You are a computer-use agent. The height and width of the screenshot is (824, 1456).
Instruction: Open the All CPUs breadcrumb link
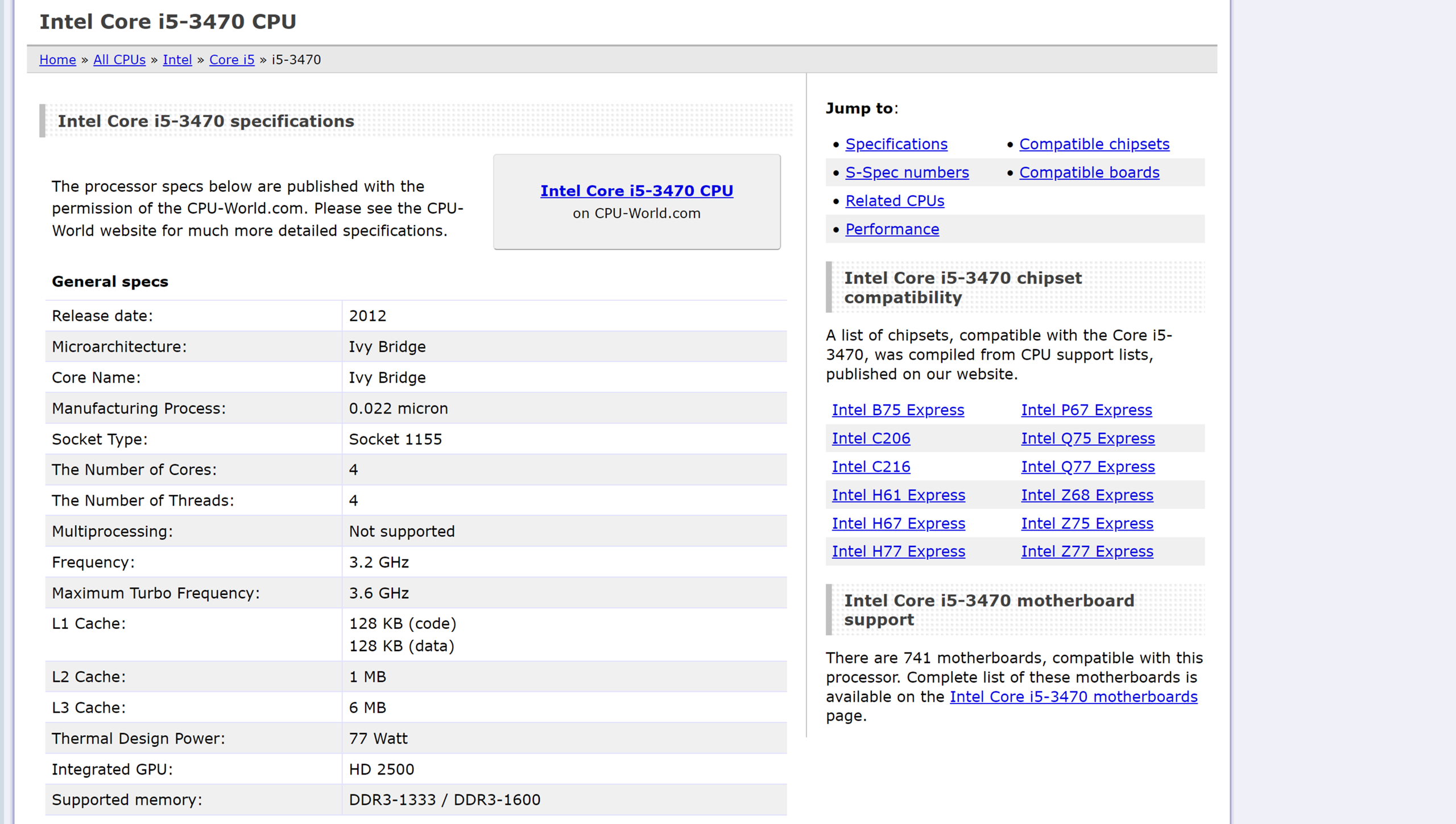pos(119,60)
